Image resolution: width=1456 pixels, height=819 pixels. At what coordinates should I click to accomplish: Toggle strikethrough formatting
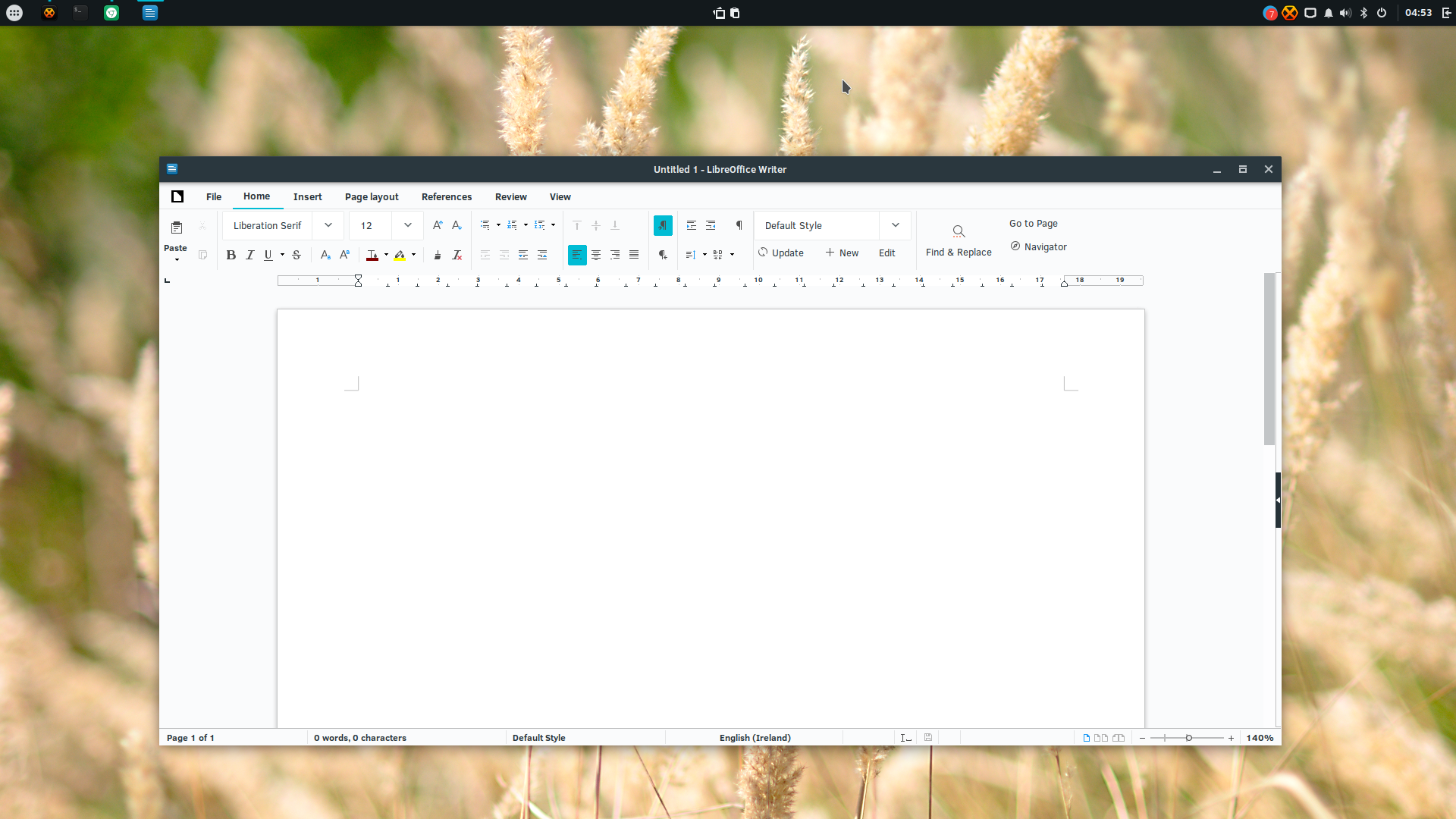[297, 255]
